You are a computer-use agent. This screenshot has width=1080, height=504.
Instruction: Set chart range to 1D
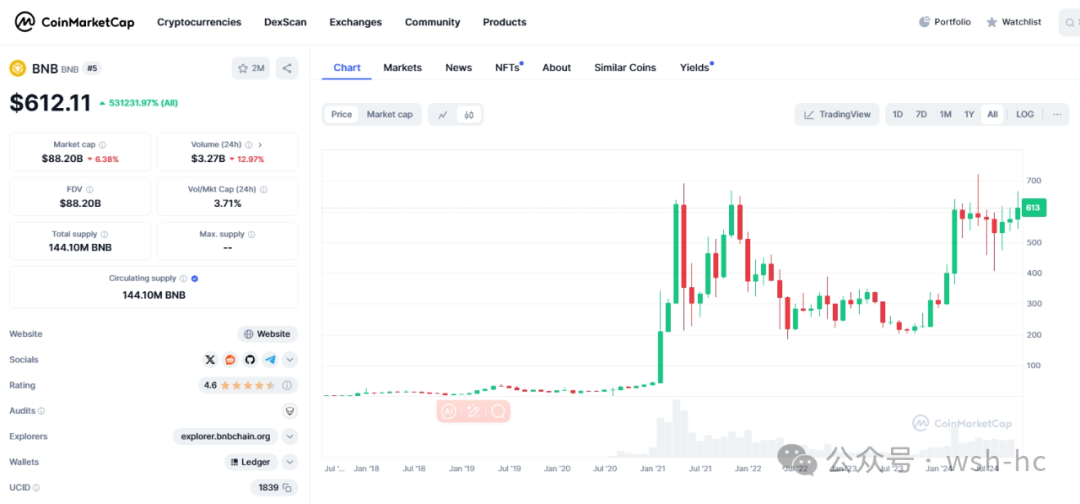click(x=897, y=114)
